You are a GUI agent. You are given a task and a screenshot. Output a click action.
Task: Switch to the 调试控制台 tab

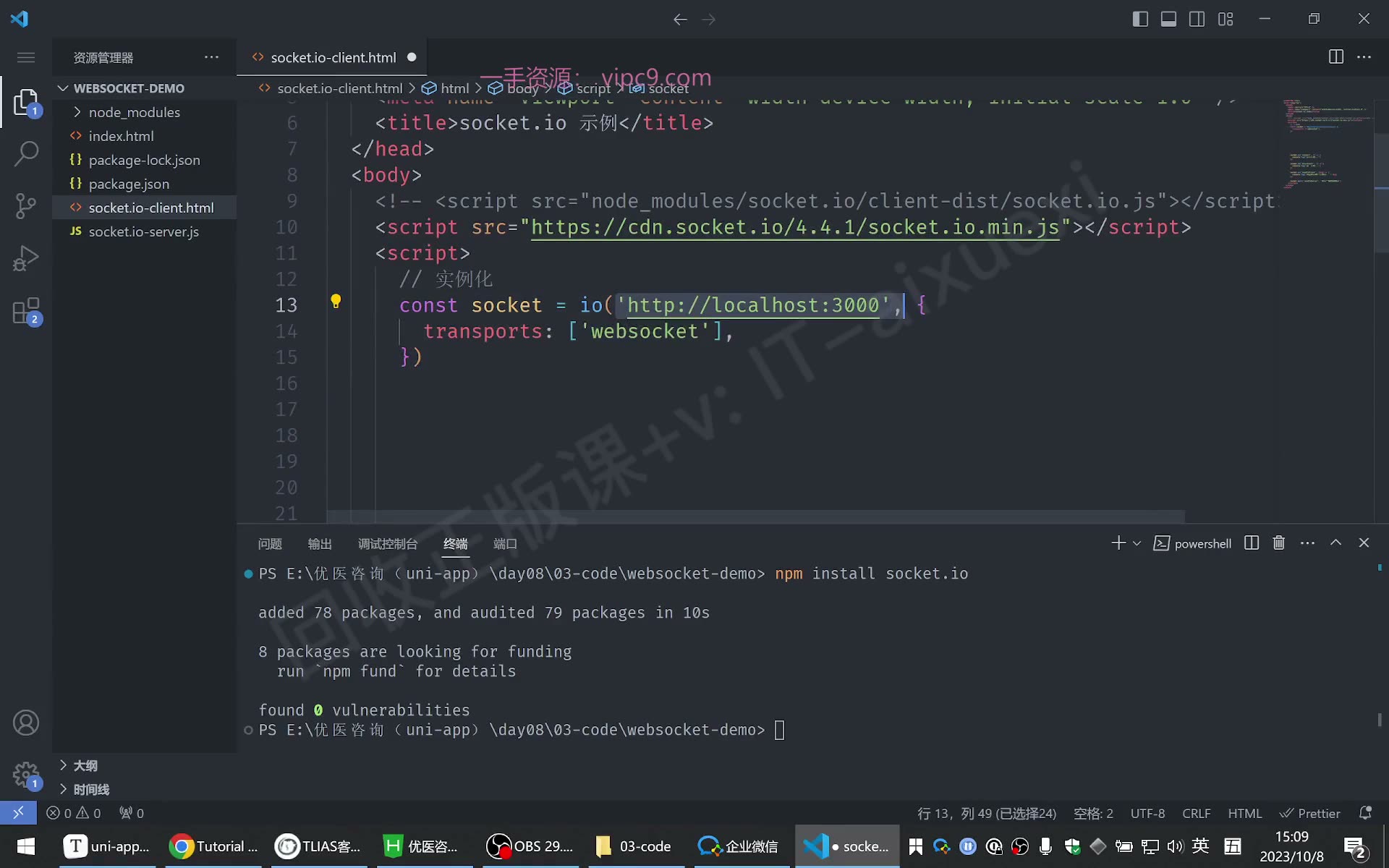388,544
